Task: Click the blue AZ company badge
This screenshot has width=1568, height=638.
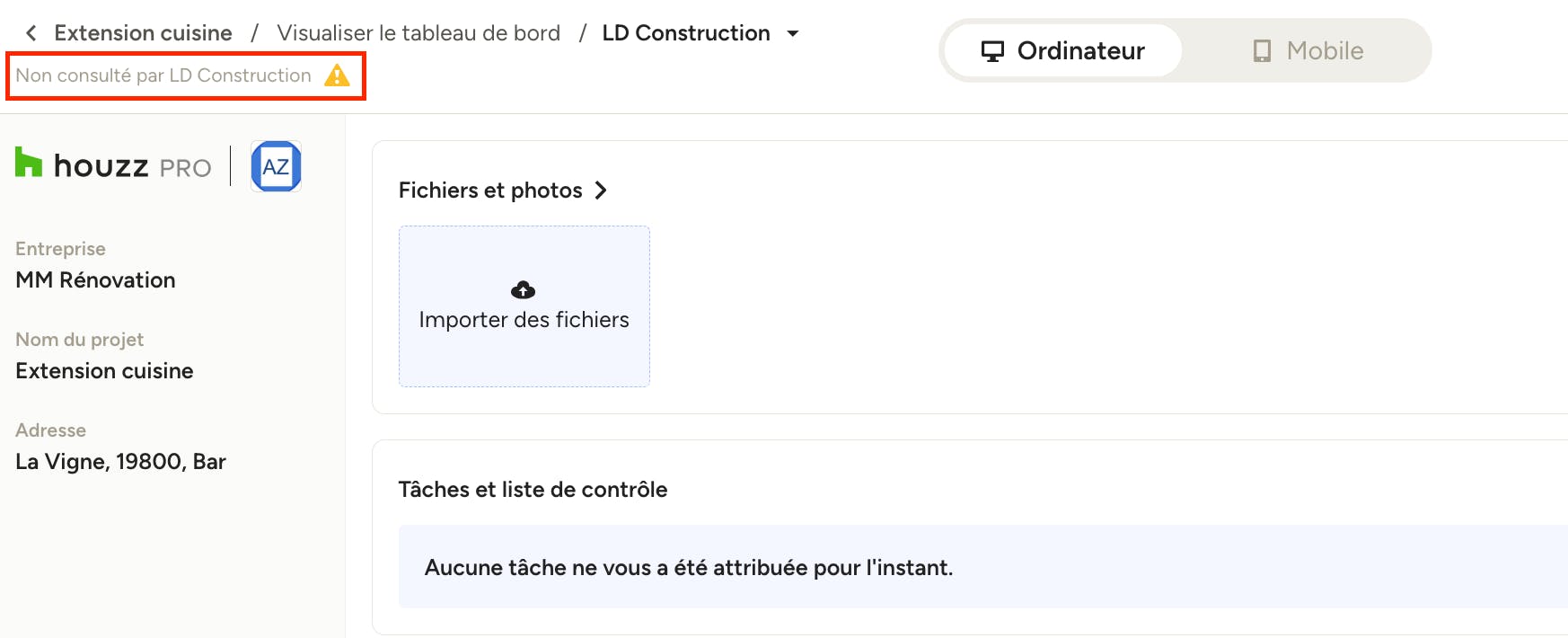Action: [x=276, y=166]
